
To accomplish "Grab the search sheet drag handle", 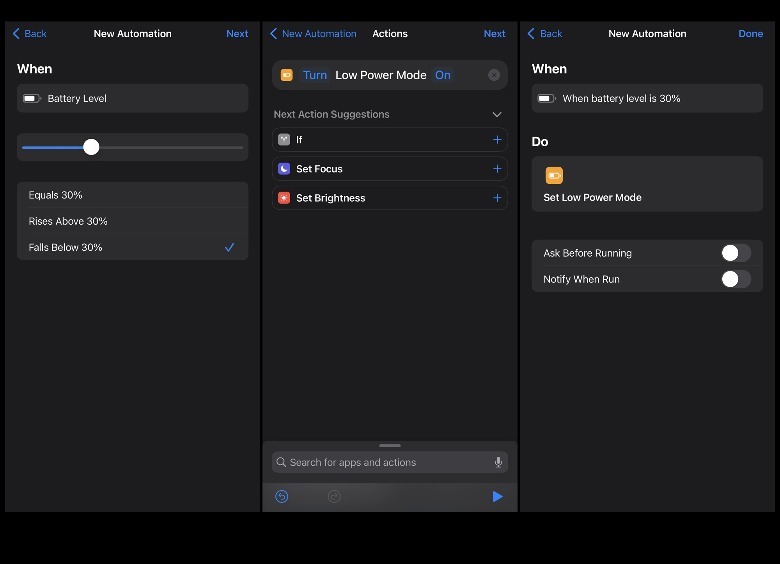I will 390,445.
